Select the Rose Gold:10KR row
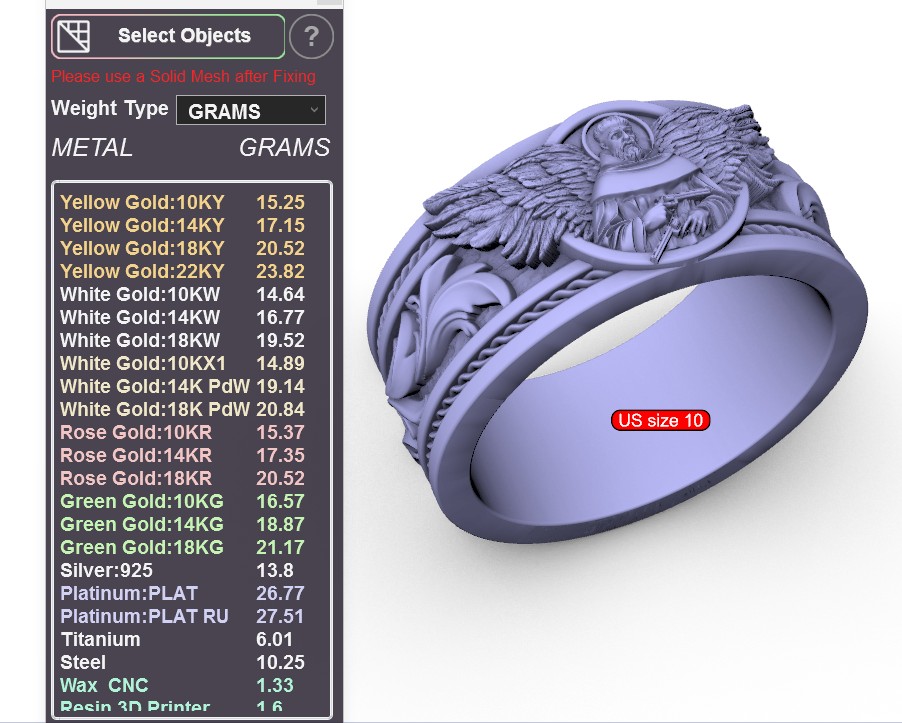902x723 pixels. [x=182, y=433]
